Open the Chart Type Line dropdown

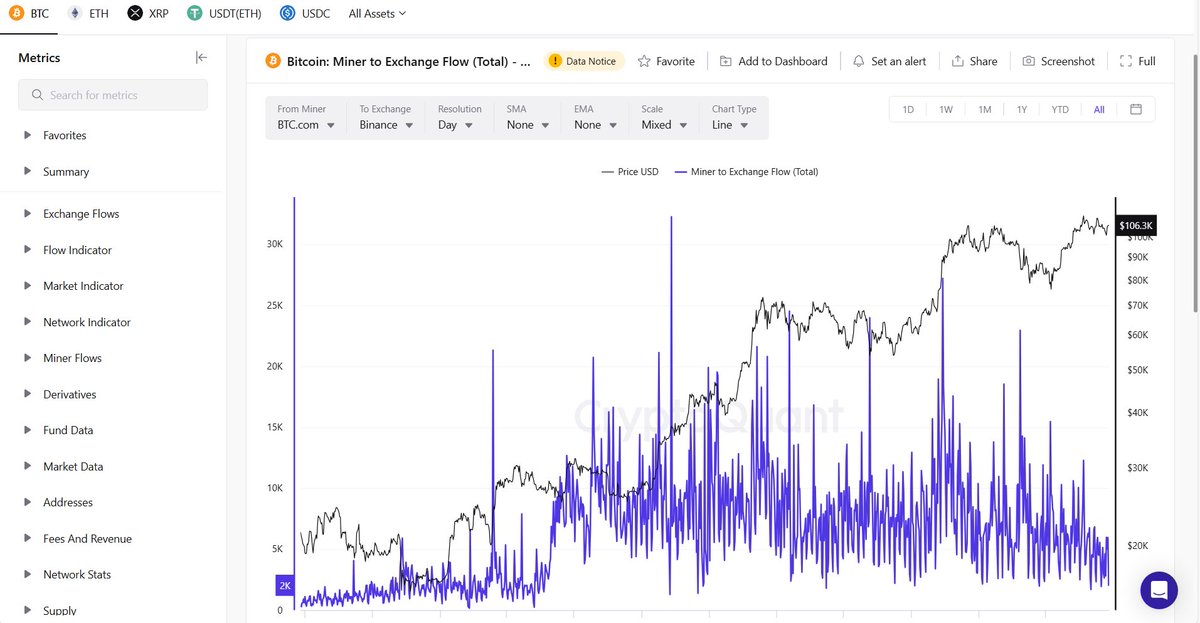pyautogui.click(x=735, y=117)
